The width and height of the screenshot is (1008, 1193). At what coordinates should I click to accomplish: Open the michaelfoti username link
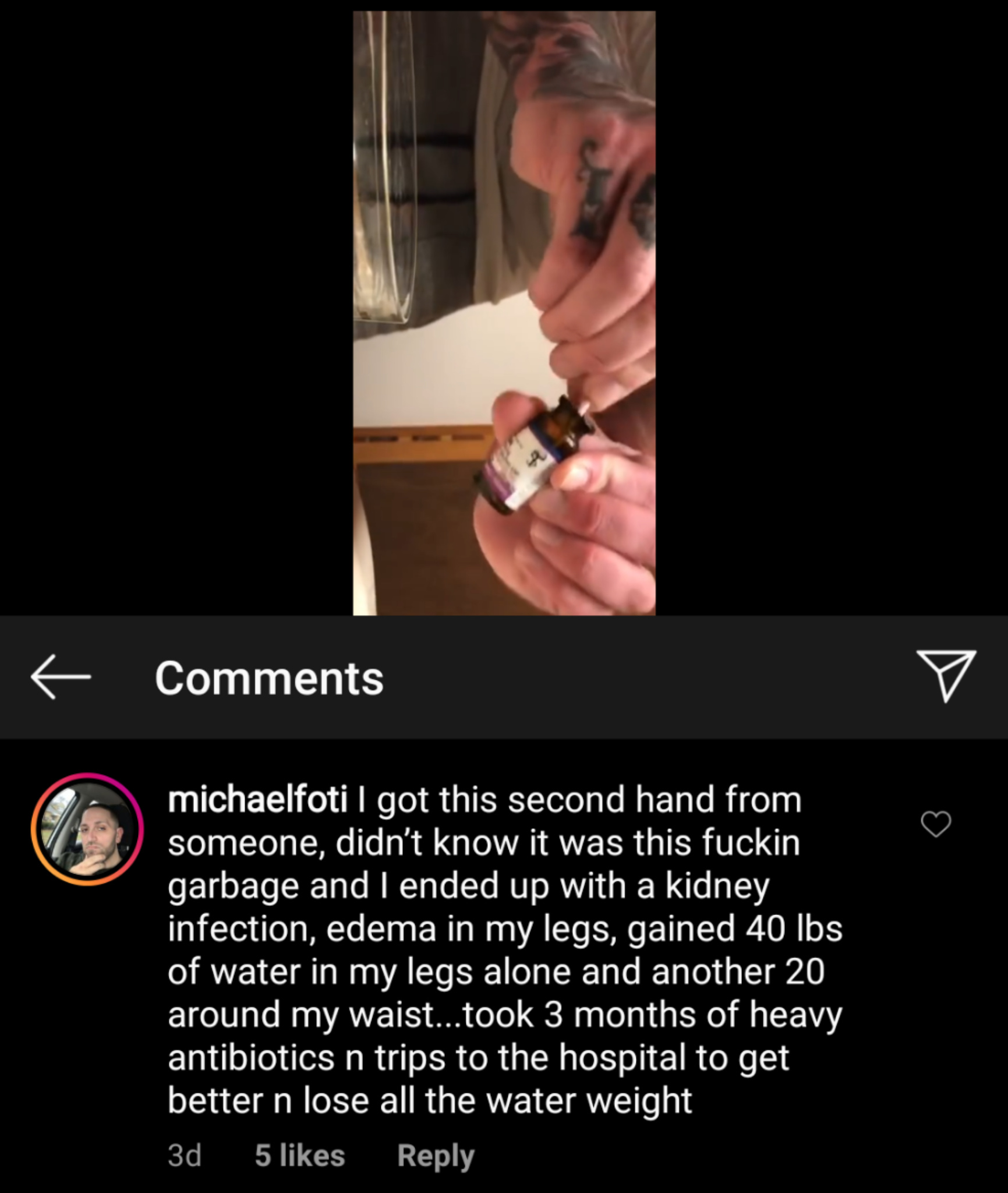[x=258, y=799]
